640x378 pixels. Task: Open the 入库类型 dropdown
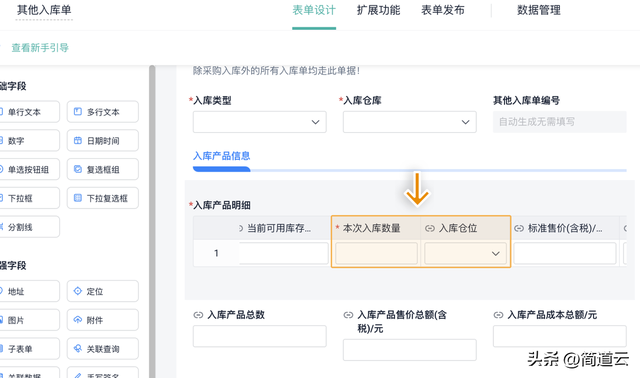coord(260,122)
